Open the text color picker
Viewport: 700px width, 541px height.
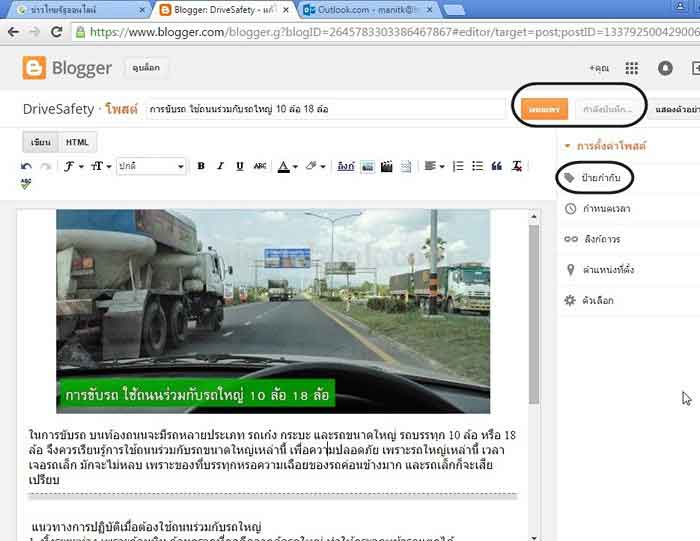tap(287, 166)
